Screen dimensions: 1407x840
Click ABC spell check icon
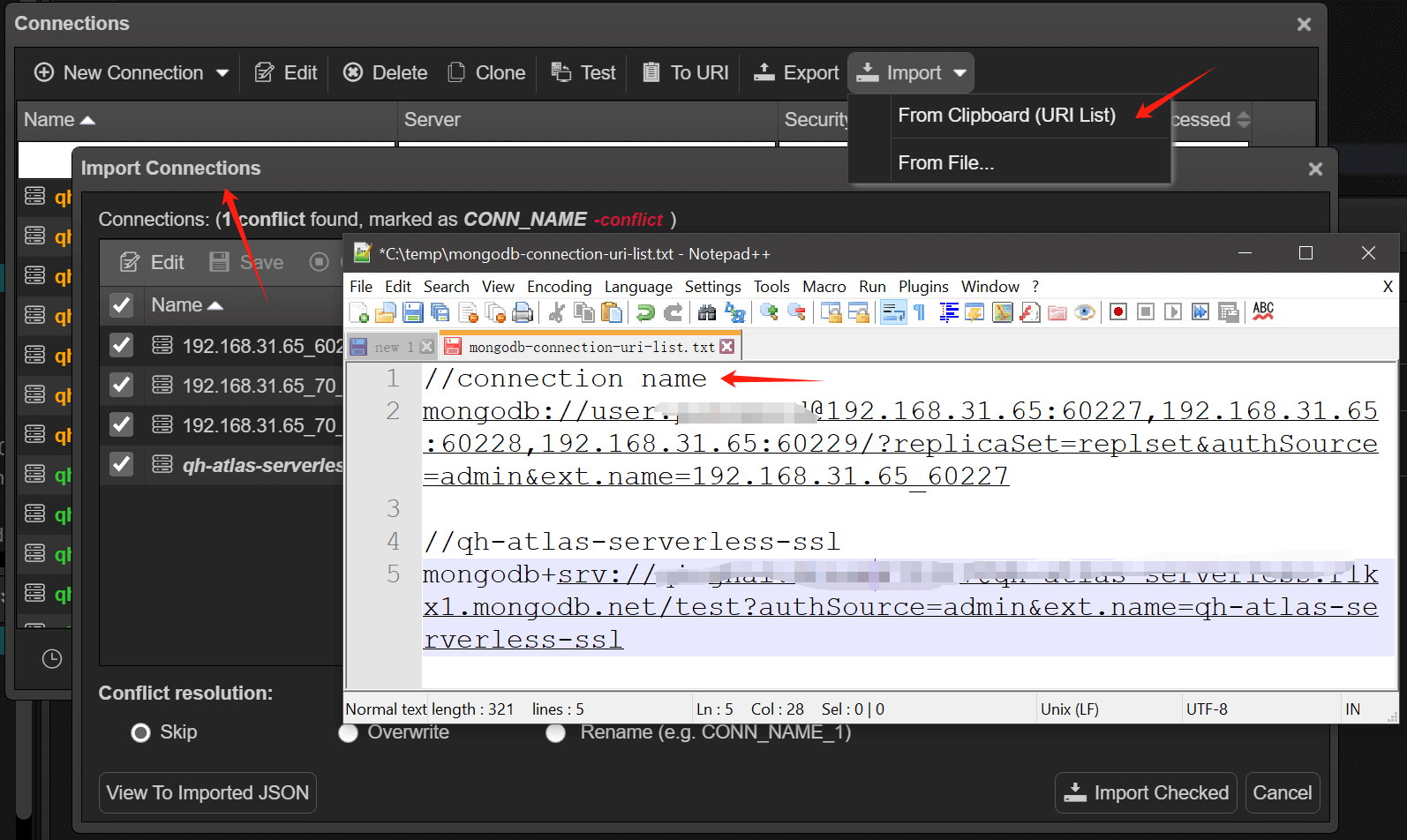[1263, 311]
